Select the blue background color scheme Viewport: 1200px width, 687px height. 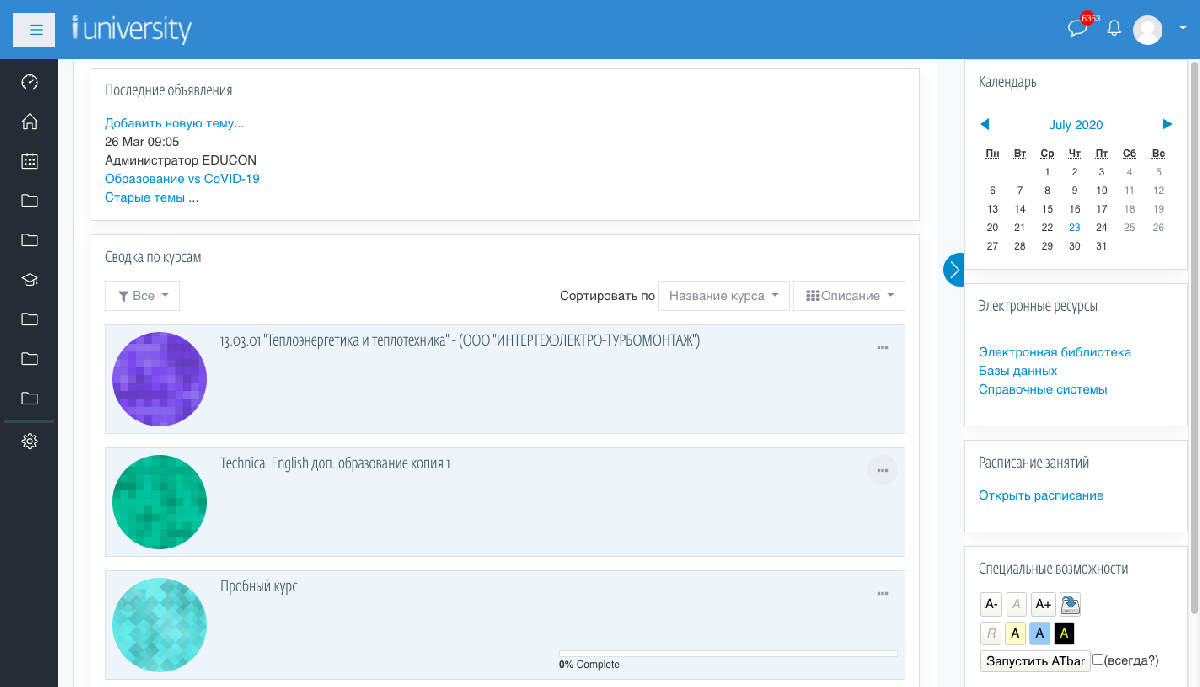click(1040, 633)
